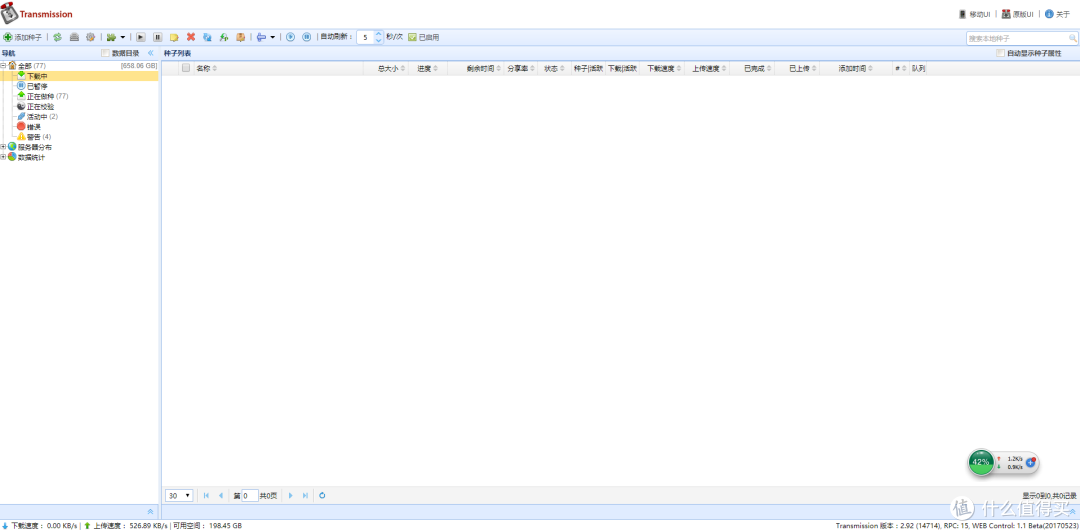Collapse the 全部 (77) tree node
The image size is (1080, 531).
(x=3, y=65)
